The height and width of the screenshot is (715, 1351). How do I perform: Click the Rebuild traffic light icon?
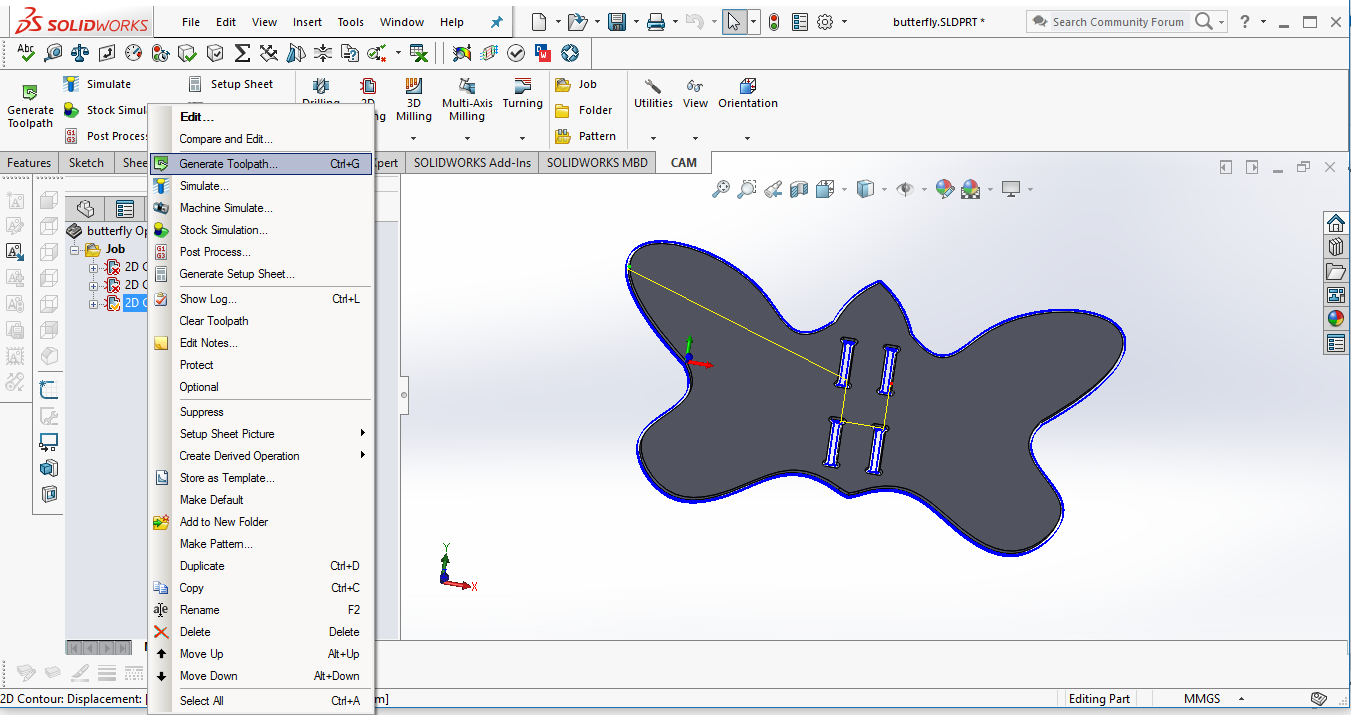[x=774, y=22]
